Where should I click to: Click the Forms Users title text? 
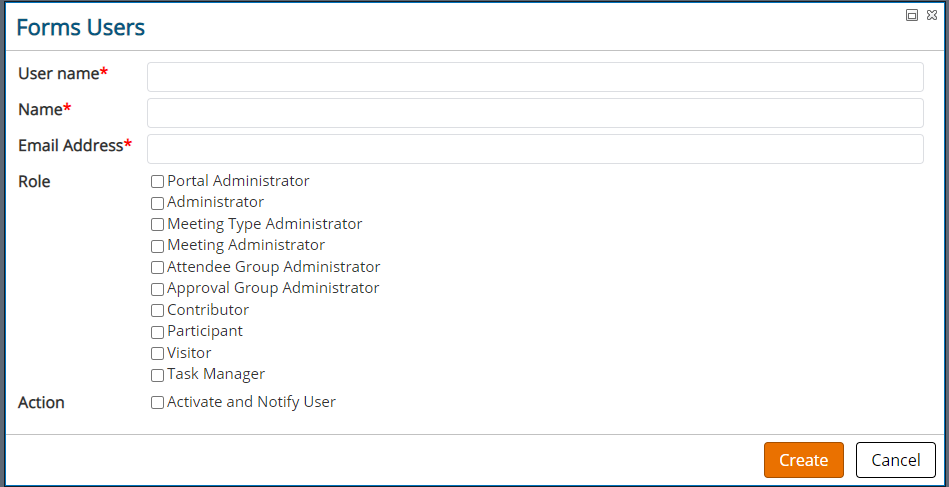click(80, 27)
